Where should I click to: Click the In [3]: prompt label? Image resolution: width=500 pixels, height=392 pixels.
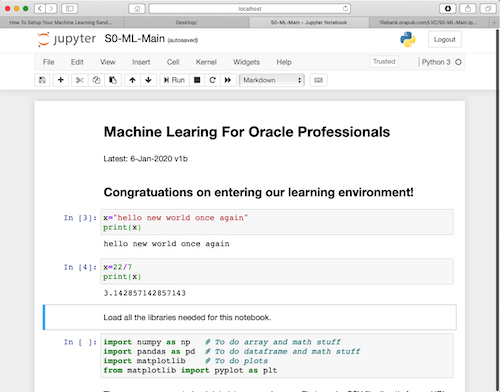tap(80, 218)
